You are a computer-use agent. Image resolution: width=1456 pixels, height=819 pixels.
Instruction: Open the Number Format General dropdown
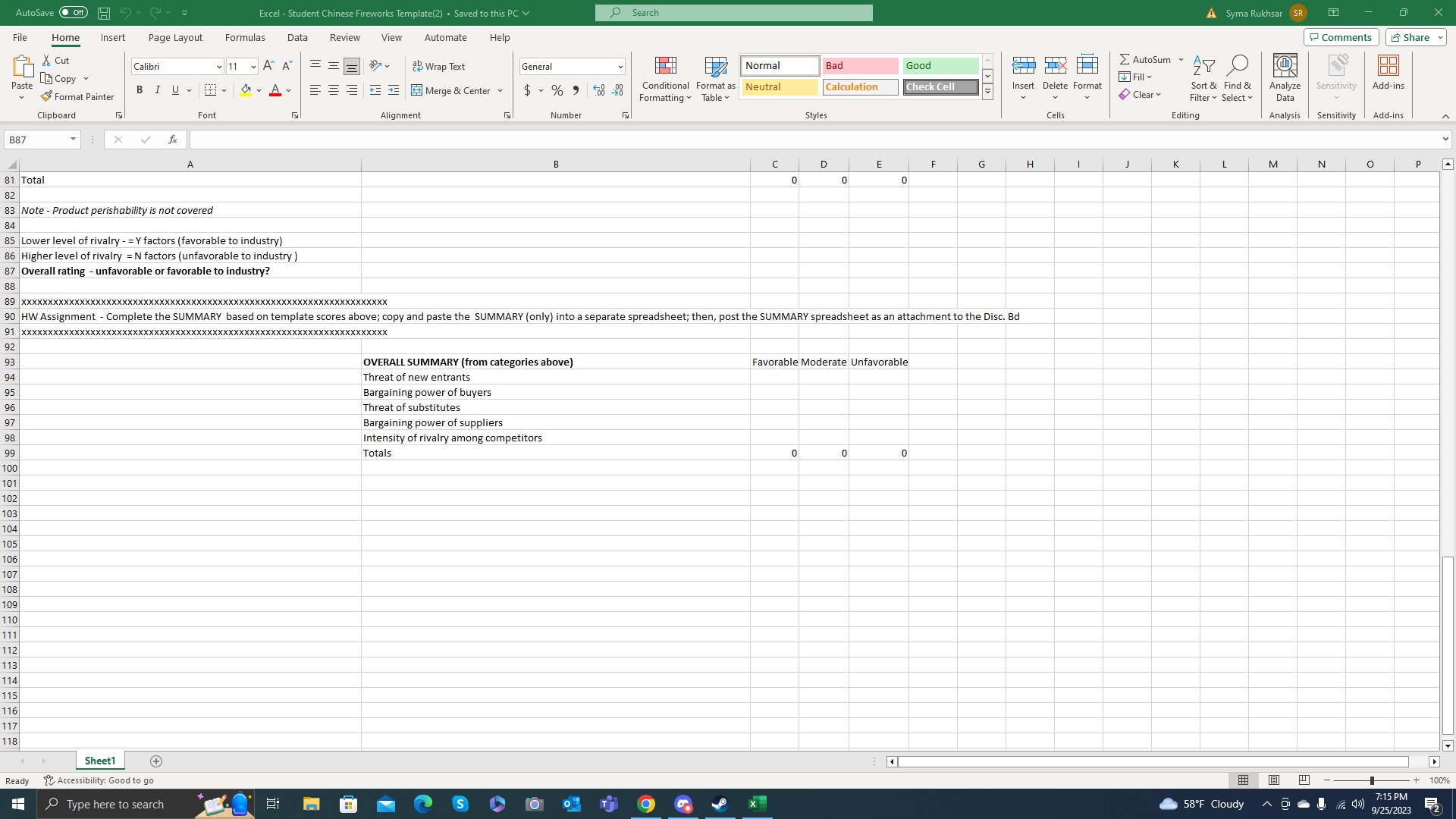click(620, 67)
